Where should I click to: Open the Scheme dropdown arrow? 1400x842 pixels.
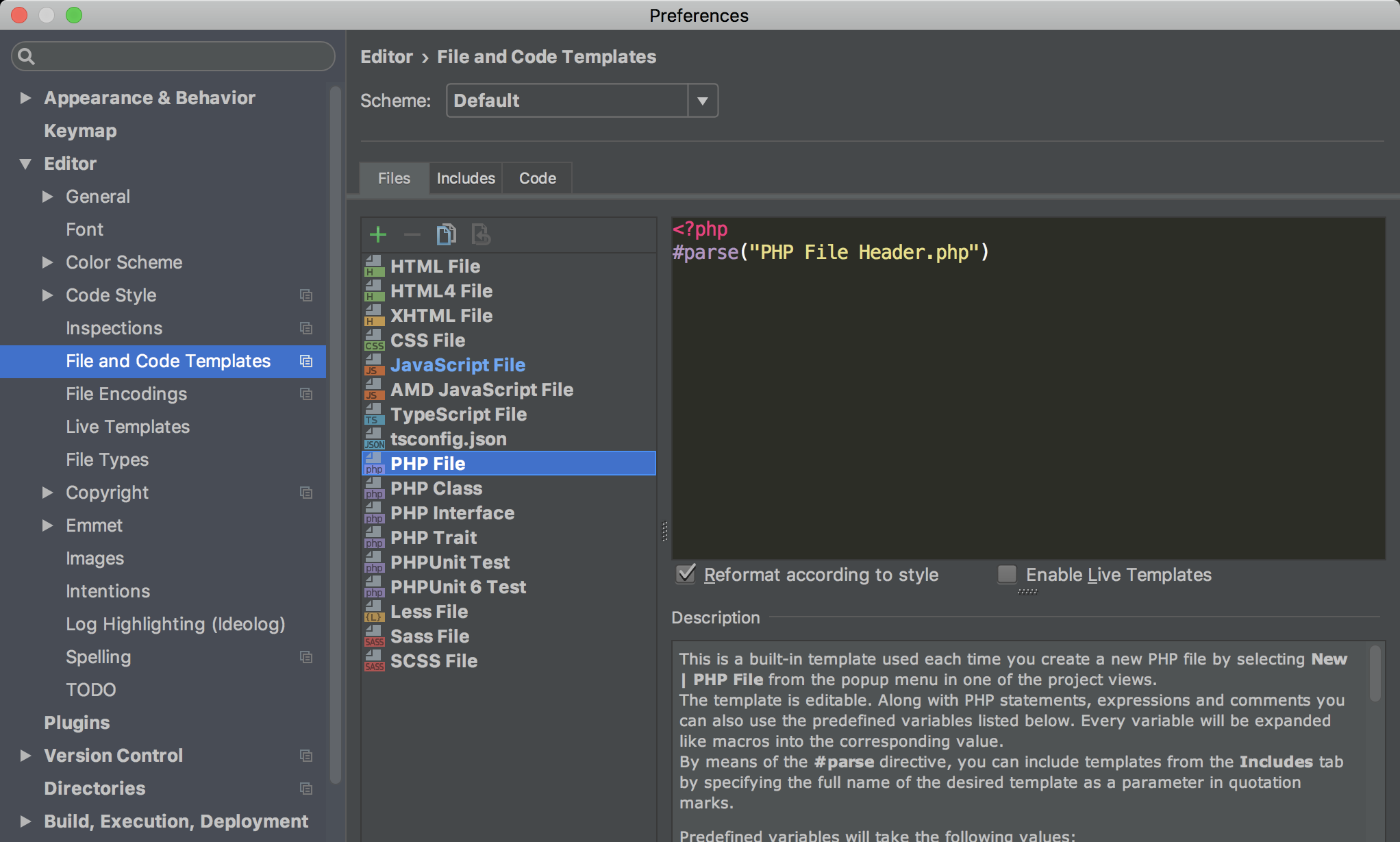[x=703, y=101]
